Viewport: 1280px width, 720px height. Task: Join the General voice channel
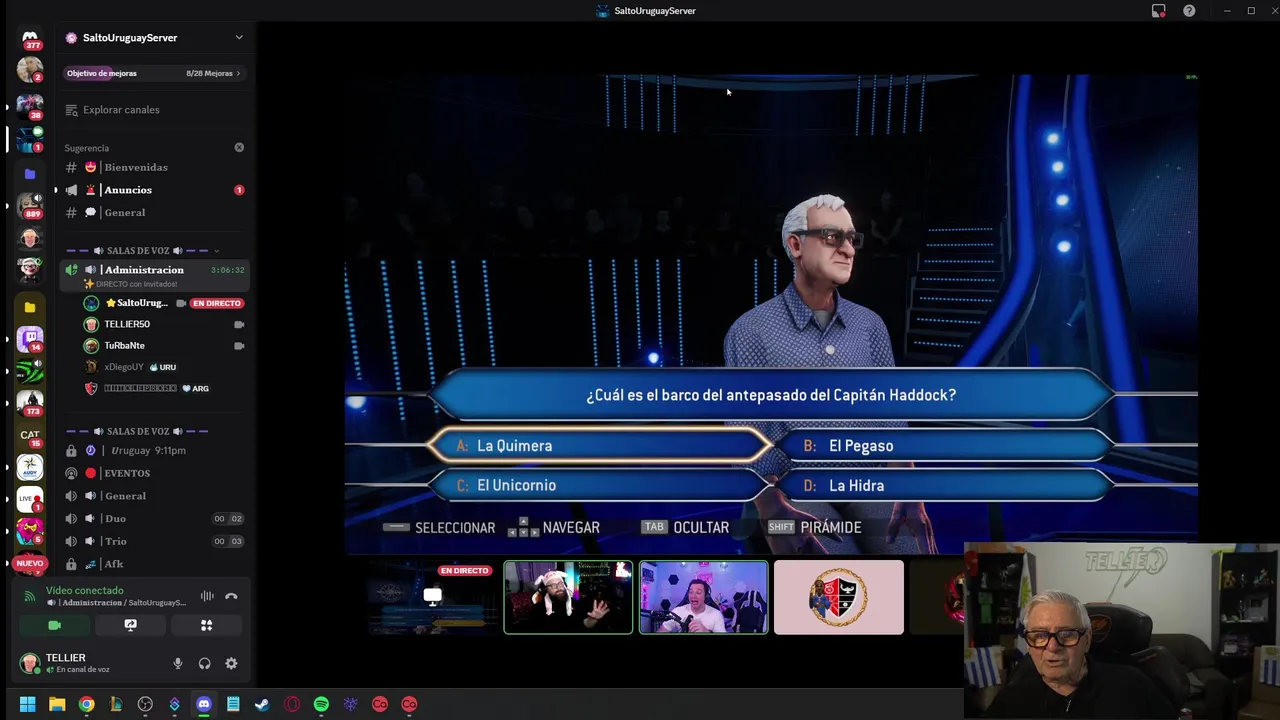tap(125, 496)
